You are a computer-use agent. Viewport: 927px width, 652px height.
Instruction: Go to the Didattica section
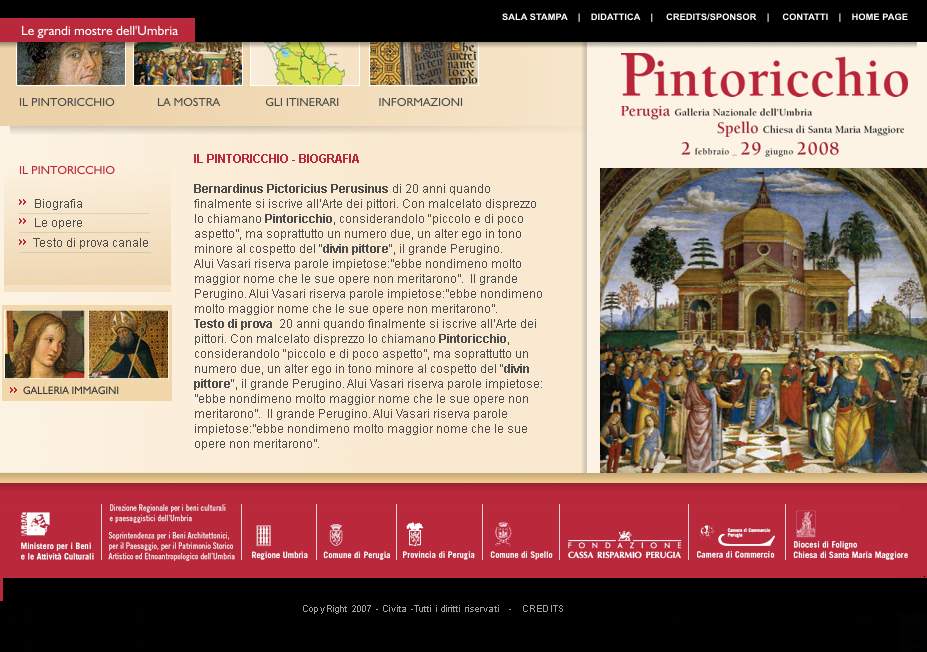(615, 17)
